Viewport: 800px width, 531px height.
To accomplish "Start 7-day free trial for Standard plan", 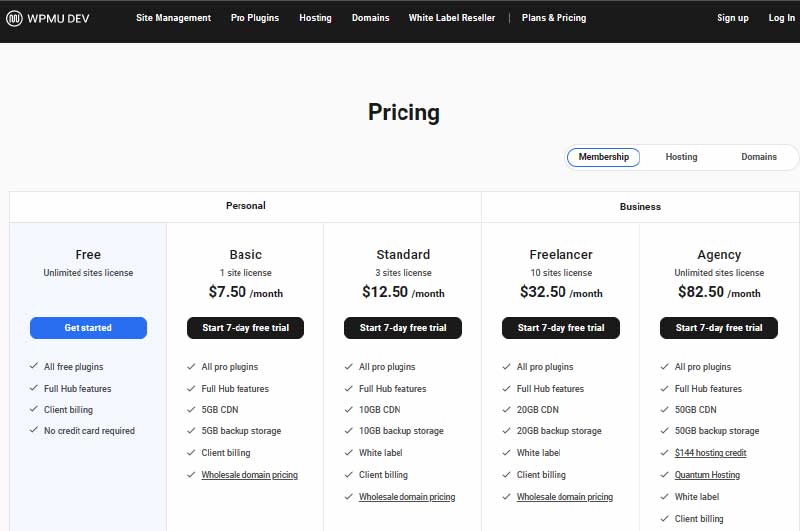I will (403, 328).
